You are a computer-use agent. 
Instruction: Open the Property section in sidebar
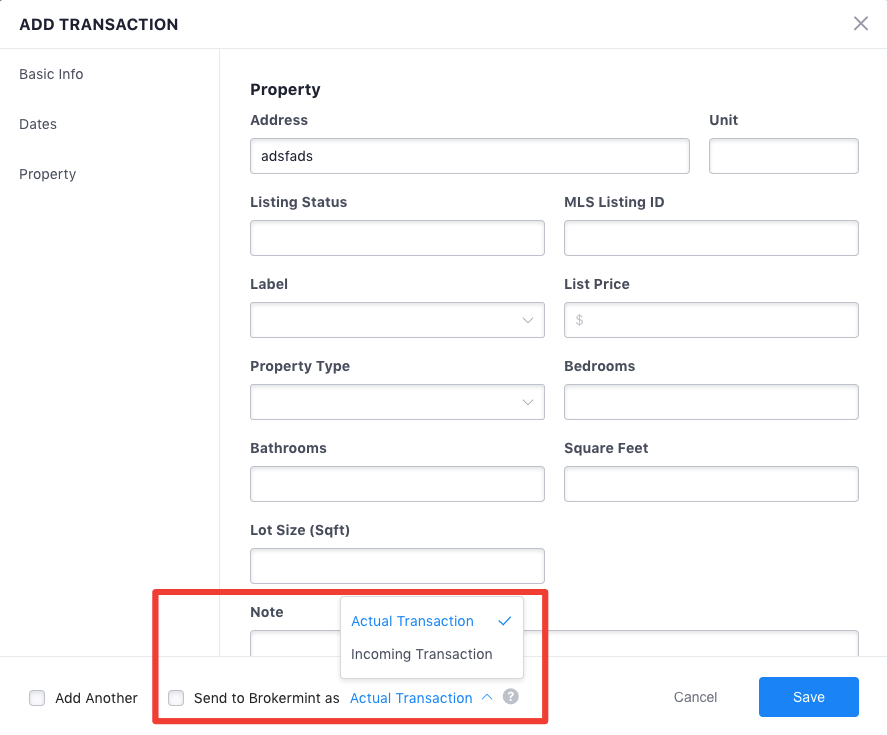(48, 174)
